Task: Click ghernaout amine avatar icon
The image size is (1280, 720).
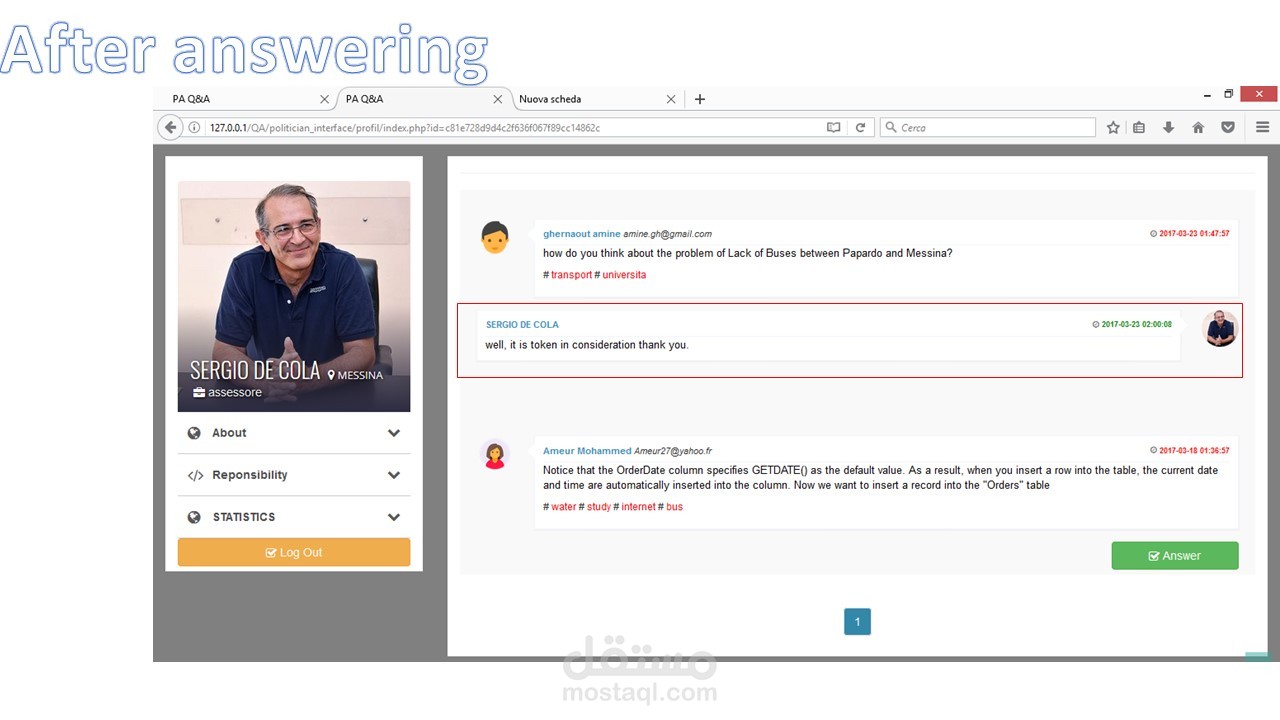Action: [x=495, y=237]
